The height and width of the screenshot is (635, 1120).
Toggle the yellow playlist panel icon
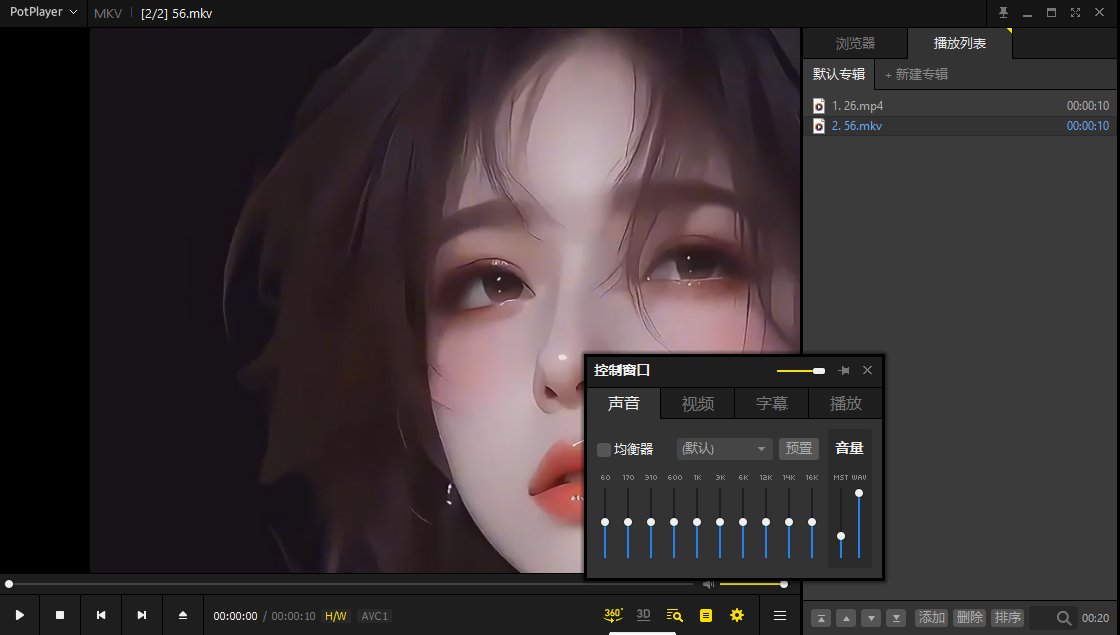click(x=706, y=615)
